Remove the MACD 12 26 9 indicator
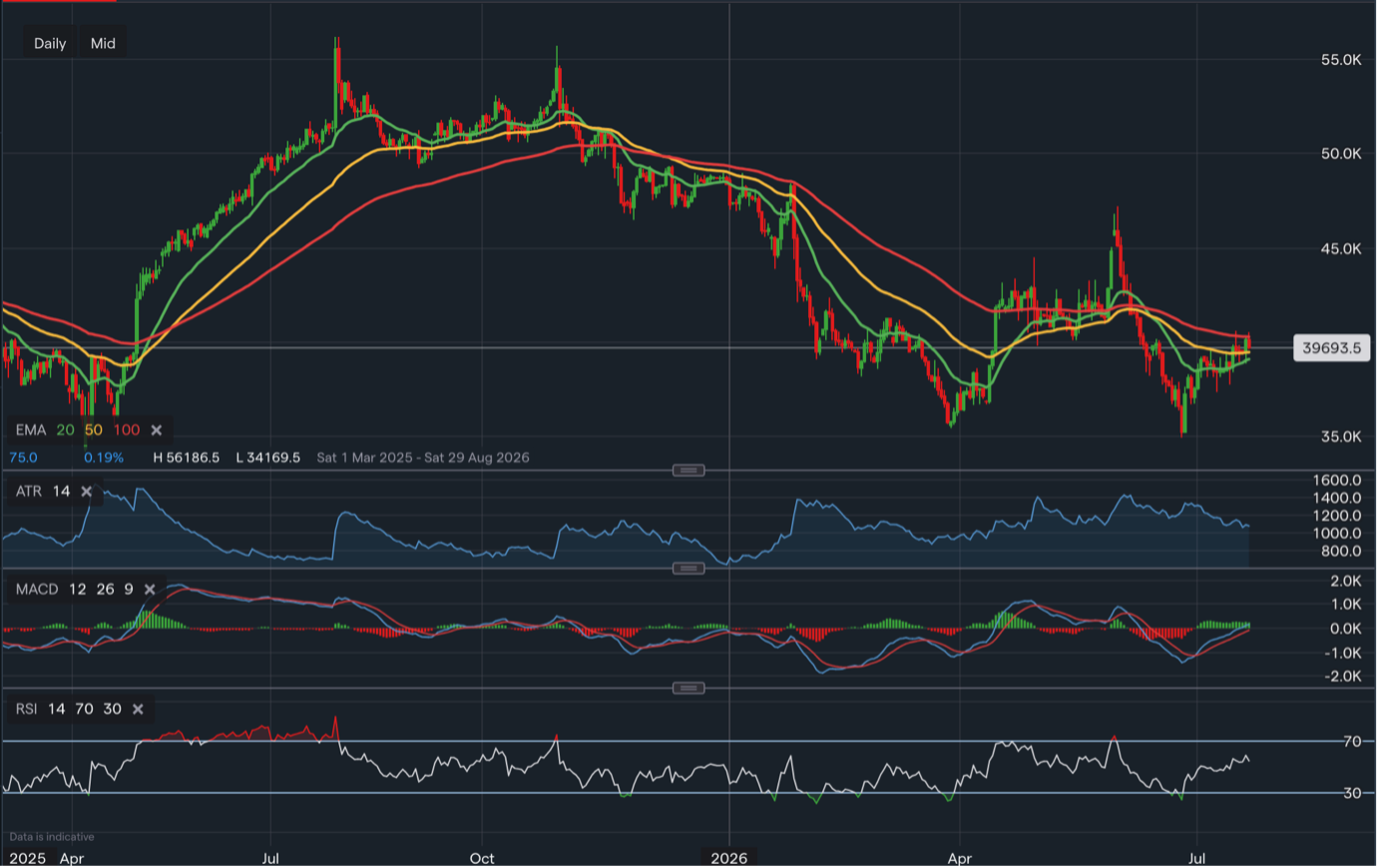This screenshot has height=868, width=1381. (150, 590)
